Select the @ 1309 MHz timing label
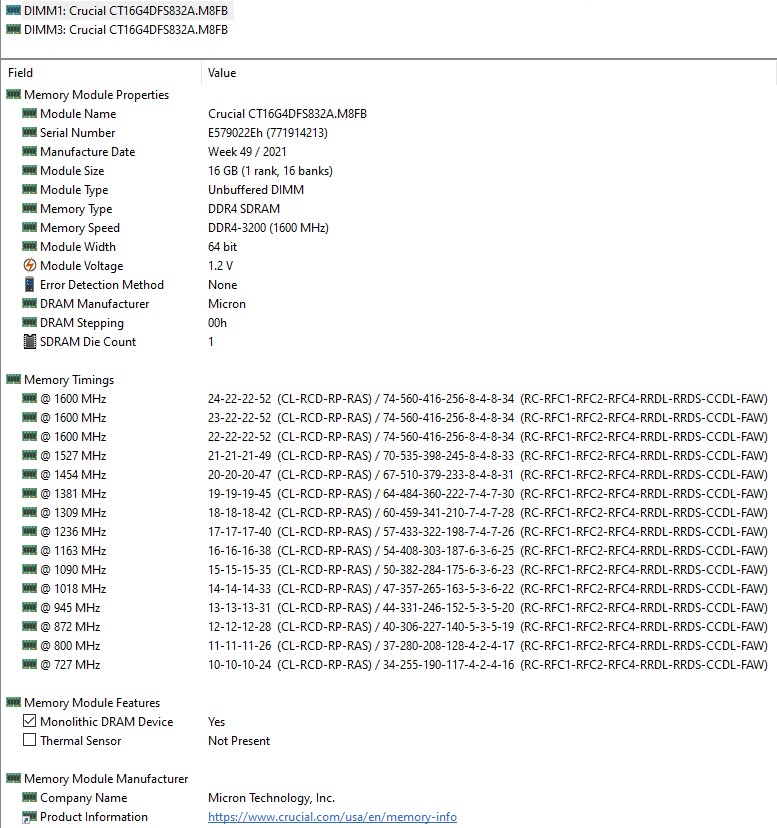Viewport: 777px width, 828px height. [x=73, y=513]
